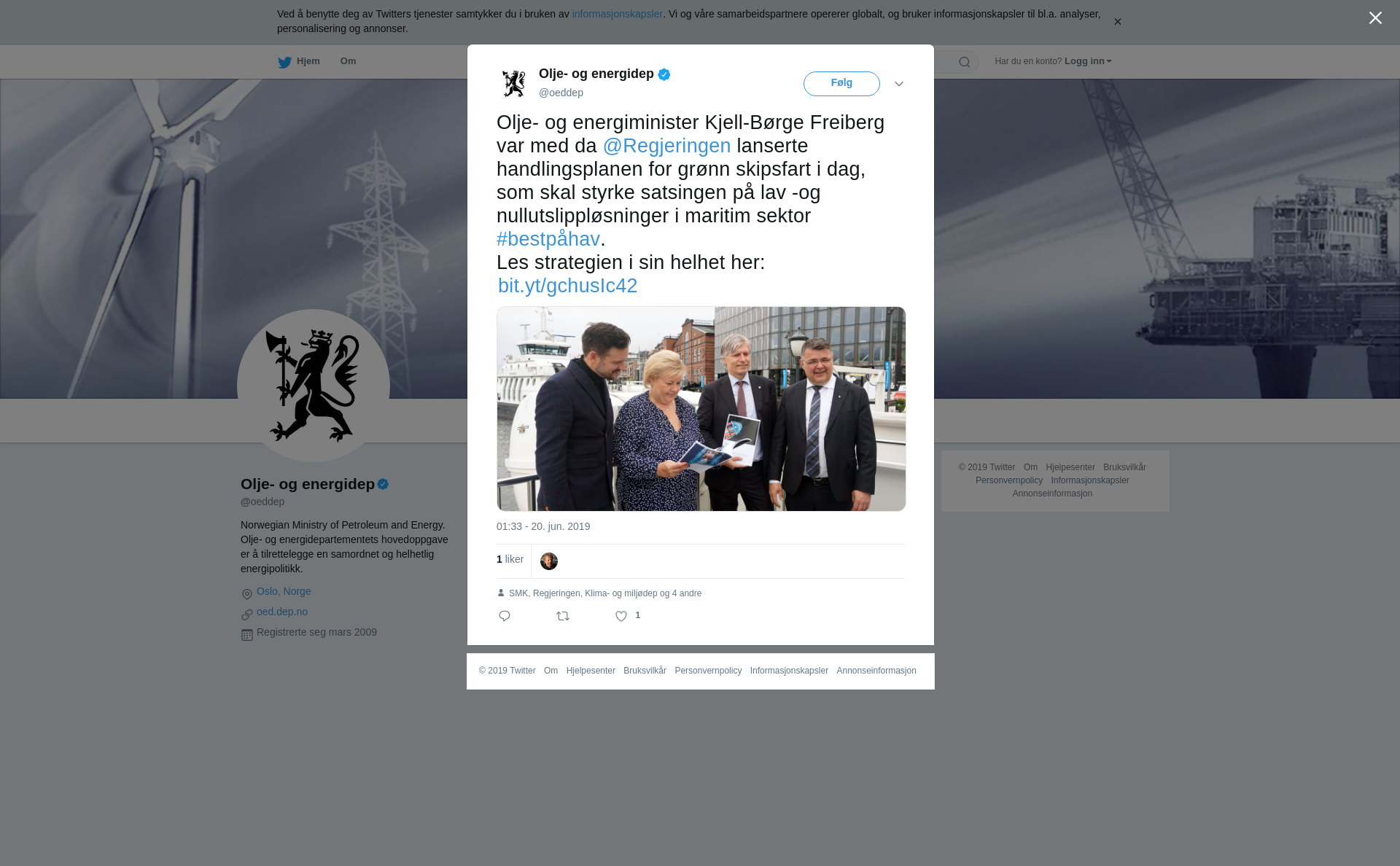Retweet using the retweet arrows icon
The height and width of the screenshot is (866, 1400).
click(563, 616)
